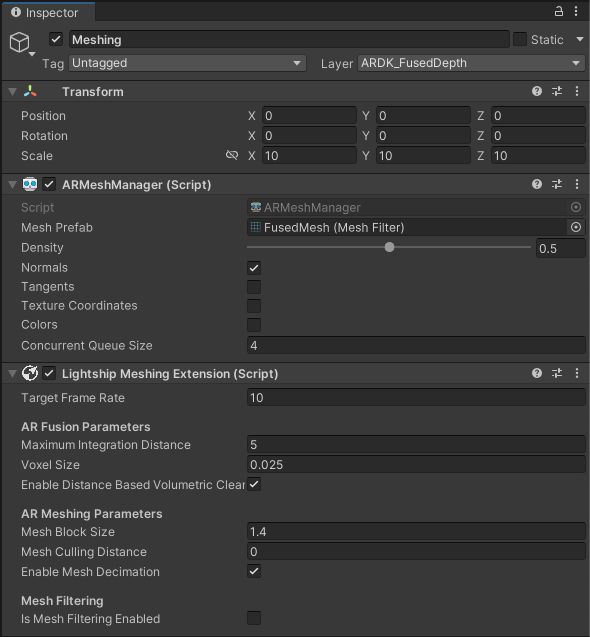Open object picker for Script field
The image size is (590, 637).
(x=576, y=207)
